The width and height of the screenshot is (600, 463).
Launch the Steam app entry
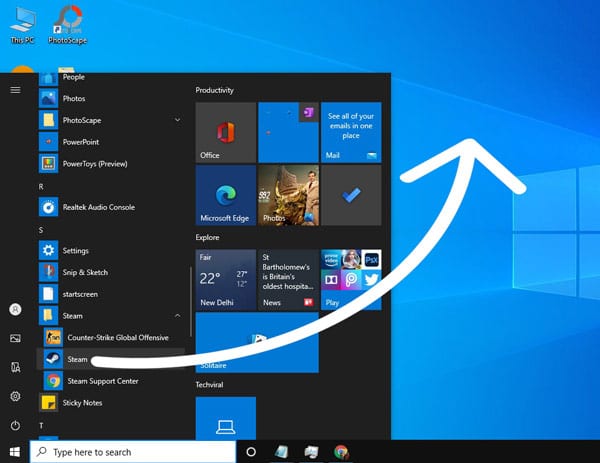pos(111,359)
